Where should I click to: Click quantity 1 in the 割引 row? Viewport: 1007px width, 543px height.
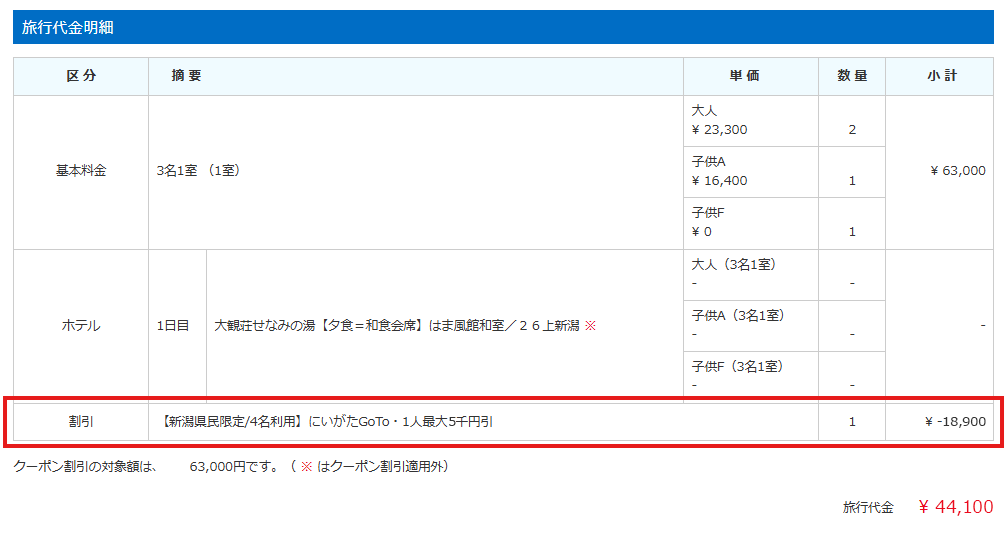(x=852, y=422)
